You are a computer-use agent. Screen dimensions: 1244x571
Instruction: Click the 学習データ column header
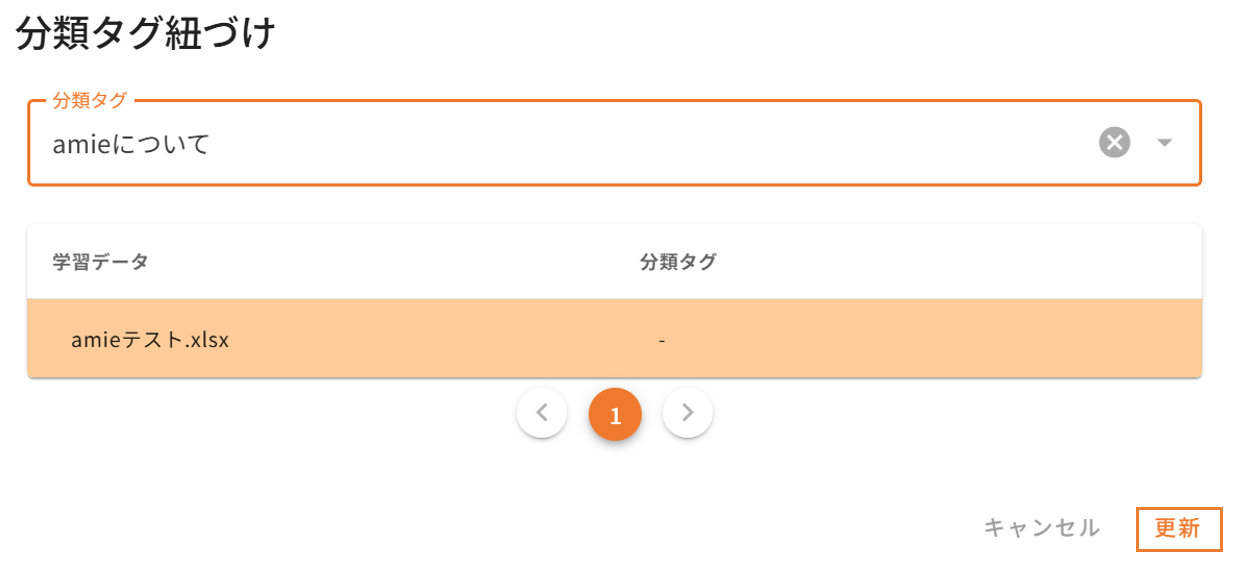click(100, 262)
